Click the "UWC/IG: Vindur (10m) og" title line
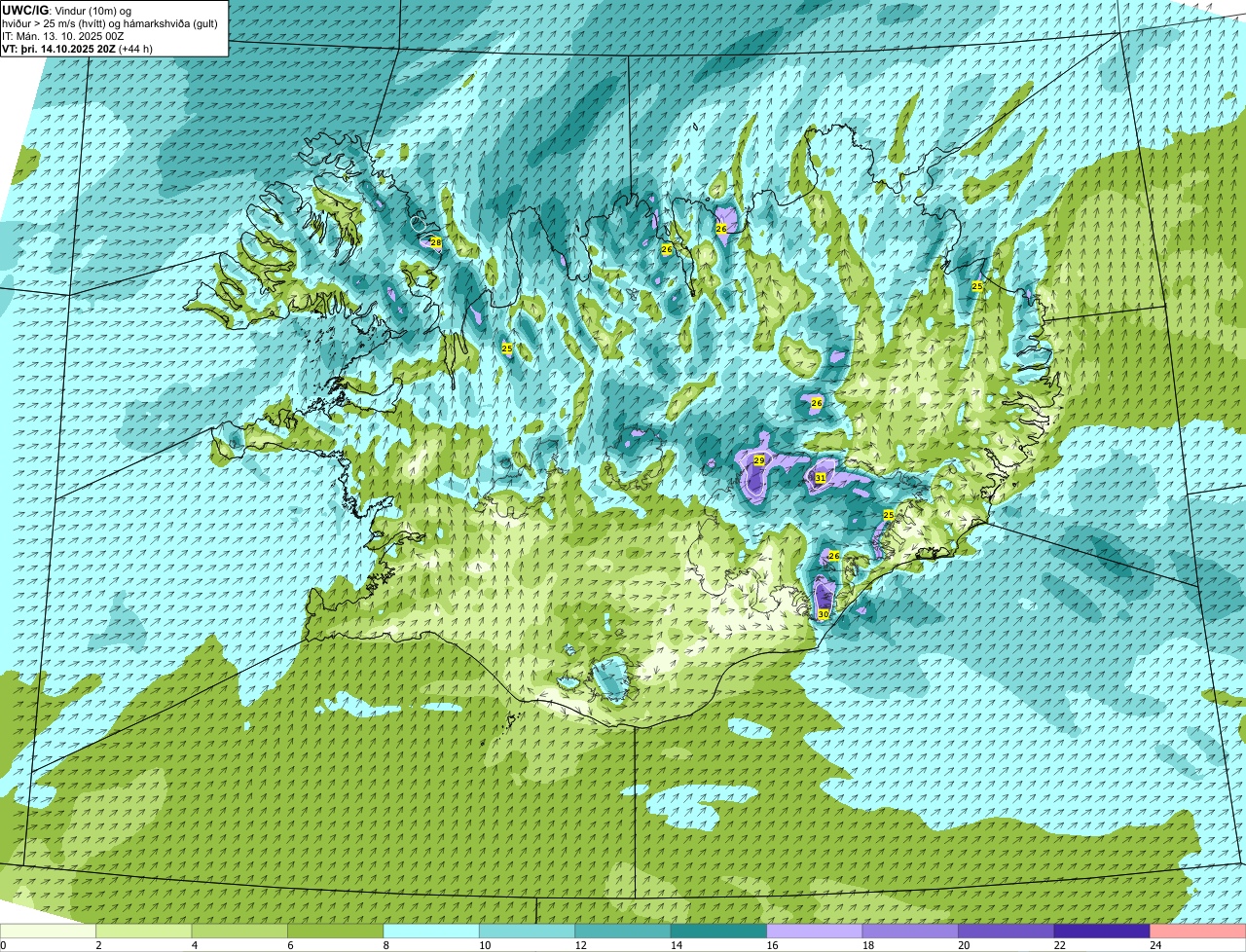 (66, 10)
